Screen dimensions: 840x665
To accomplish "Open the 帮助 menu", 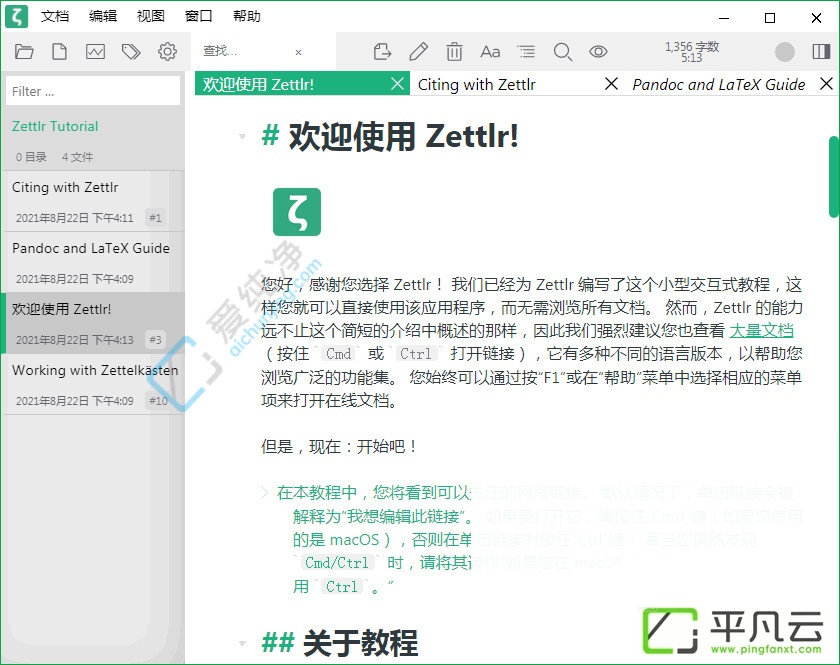I will point(246,17).
